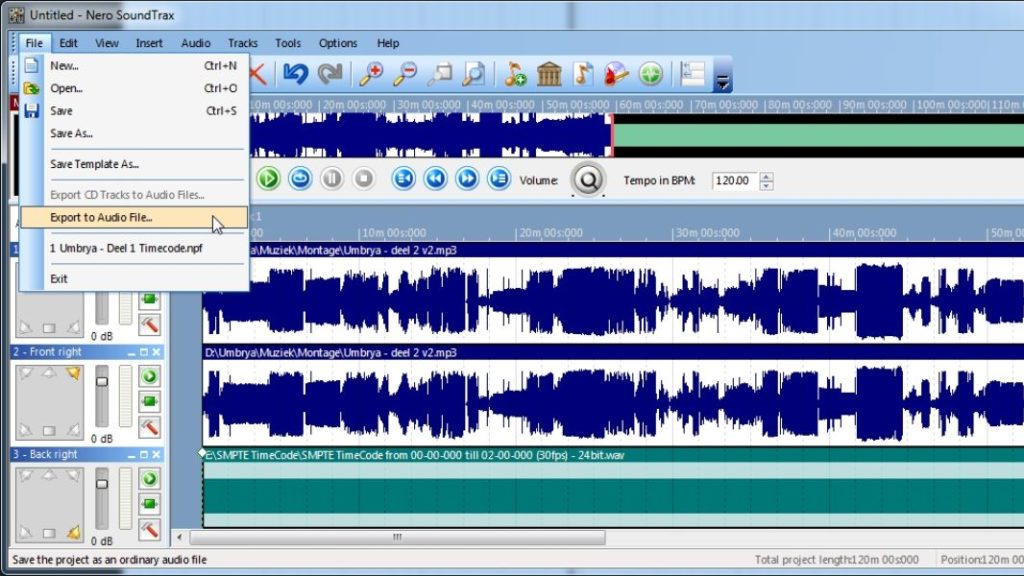Image resolution: width=1024 pixels, height=576 pixels.
Task: Choose Export to Audio File from File menu
Action: click(x=101, y=217)
